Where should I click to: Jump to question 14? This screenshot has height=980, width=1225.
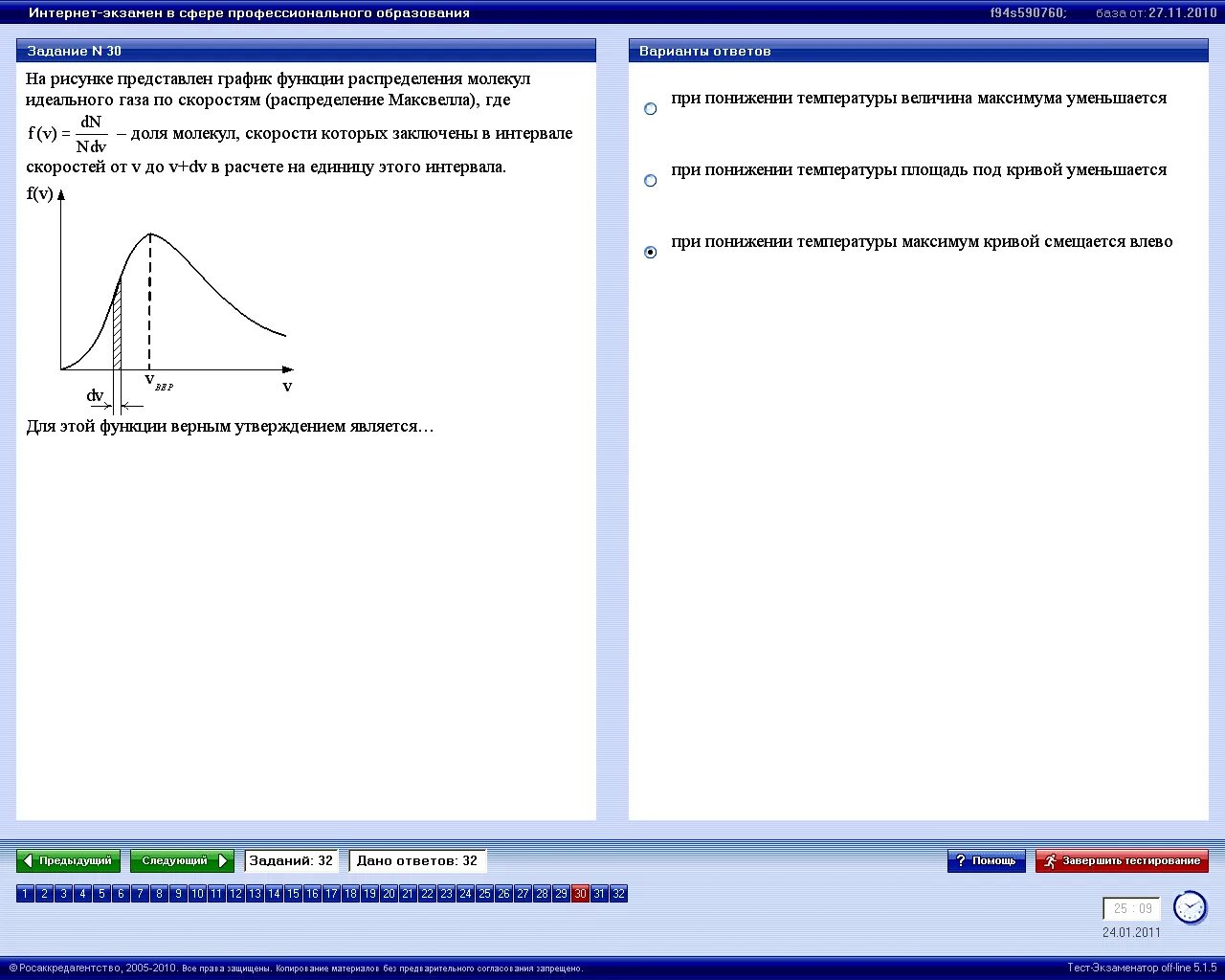click(274, 894)
